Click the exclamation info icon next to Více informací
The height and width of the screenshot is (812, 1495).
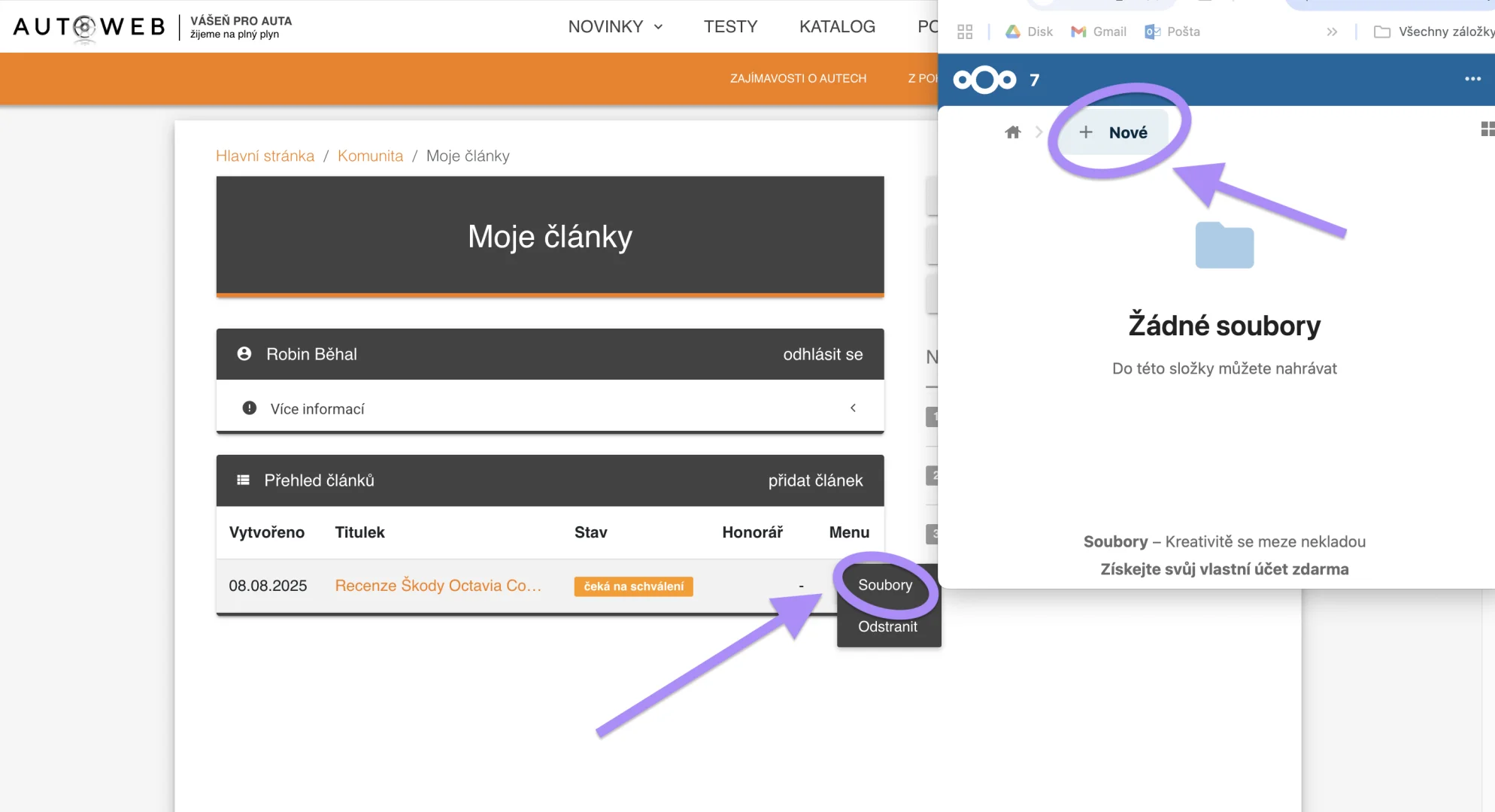click(x=250, y=408)
